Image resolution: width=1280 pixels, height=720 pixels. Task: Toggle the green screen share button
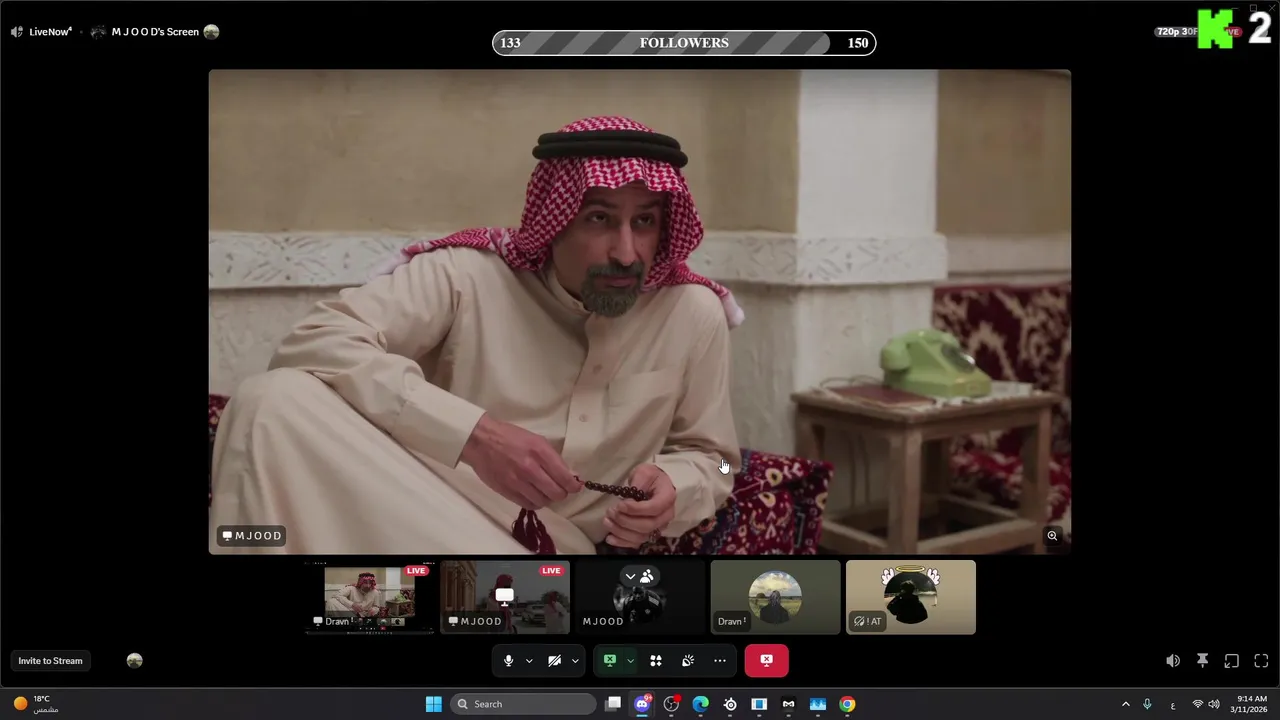609,661
